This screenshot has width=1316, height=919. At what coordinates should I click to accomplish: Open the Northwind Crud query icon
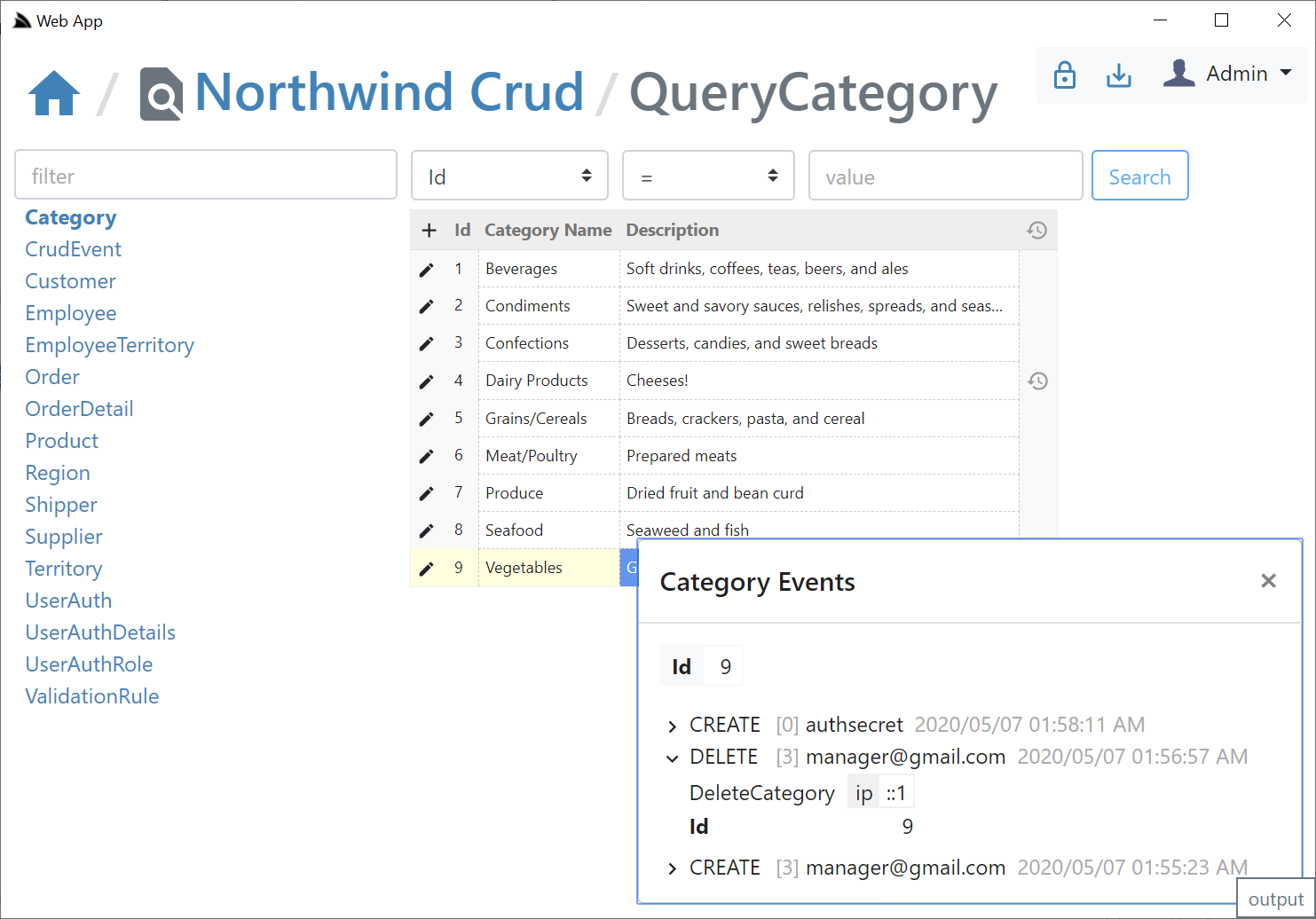(x=162, y=94)
